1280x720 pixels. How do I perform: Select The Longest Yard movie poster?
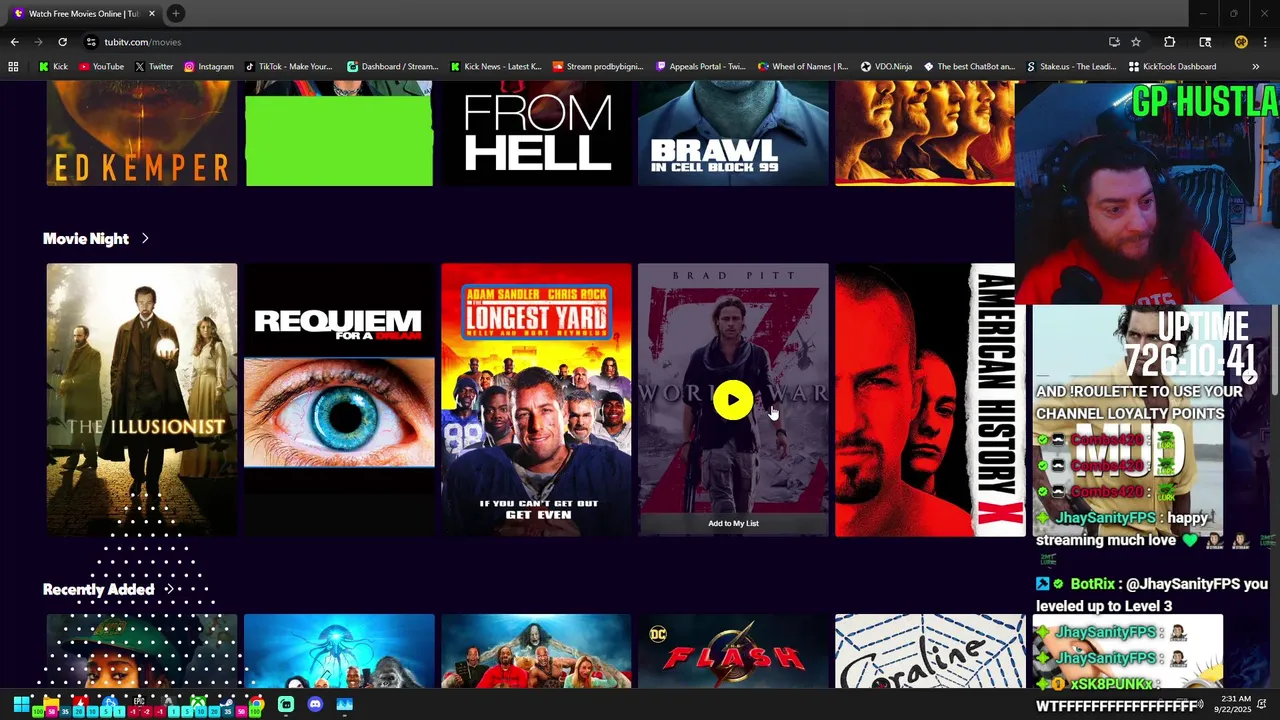[536, 400]
